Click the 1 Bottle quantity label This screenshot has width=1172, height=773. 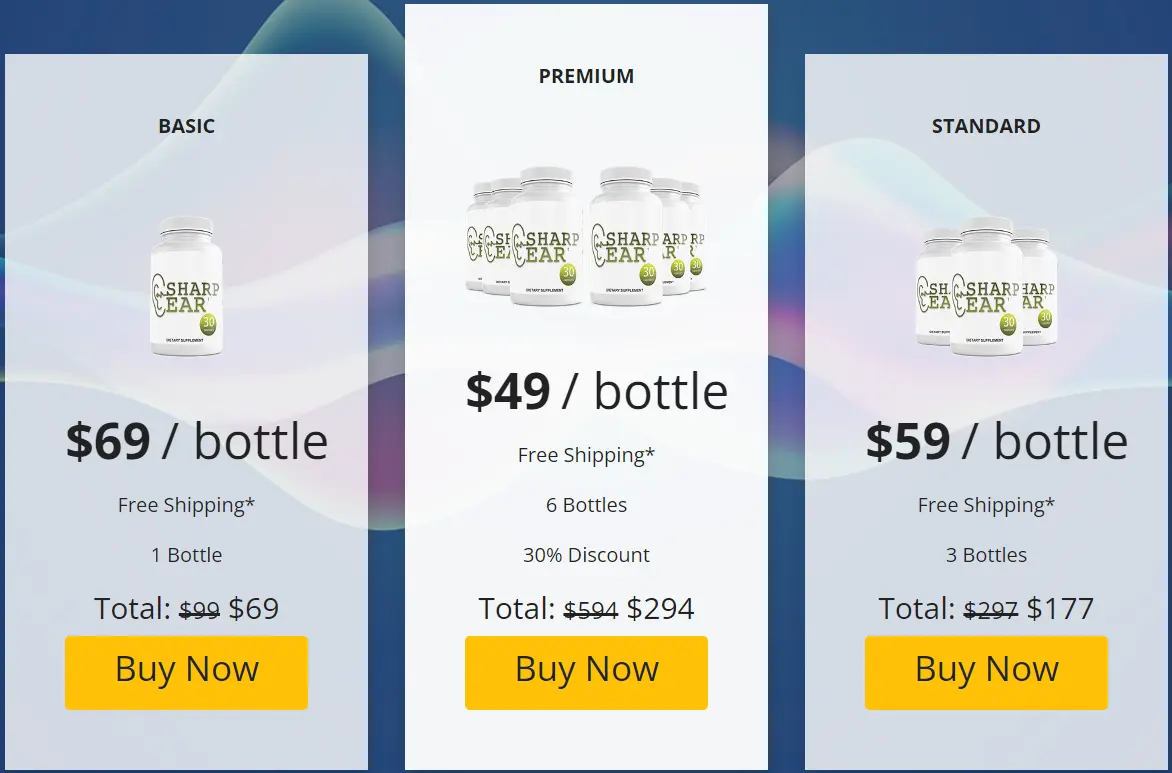pos(186,555)
